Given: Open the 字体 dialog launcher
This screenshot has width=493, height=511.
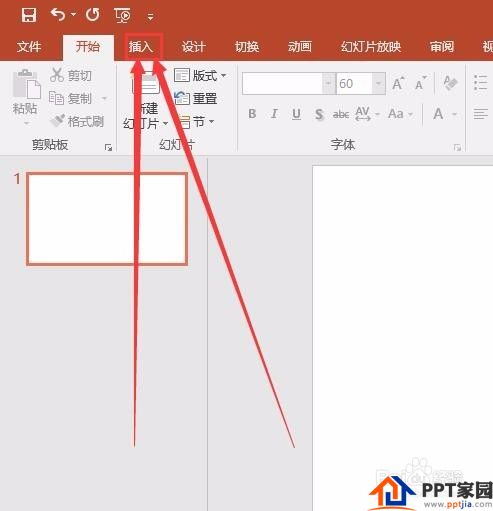Looking at the screenshot, I should tap(457, 147).
